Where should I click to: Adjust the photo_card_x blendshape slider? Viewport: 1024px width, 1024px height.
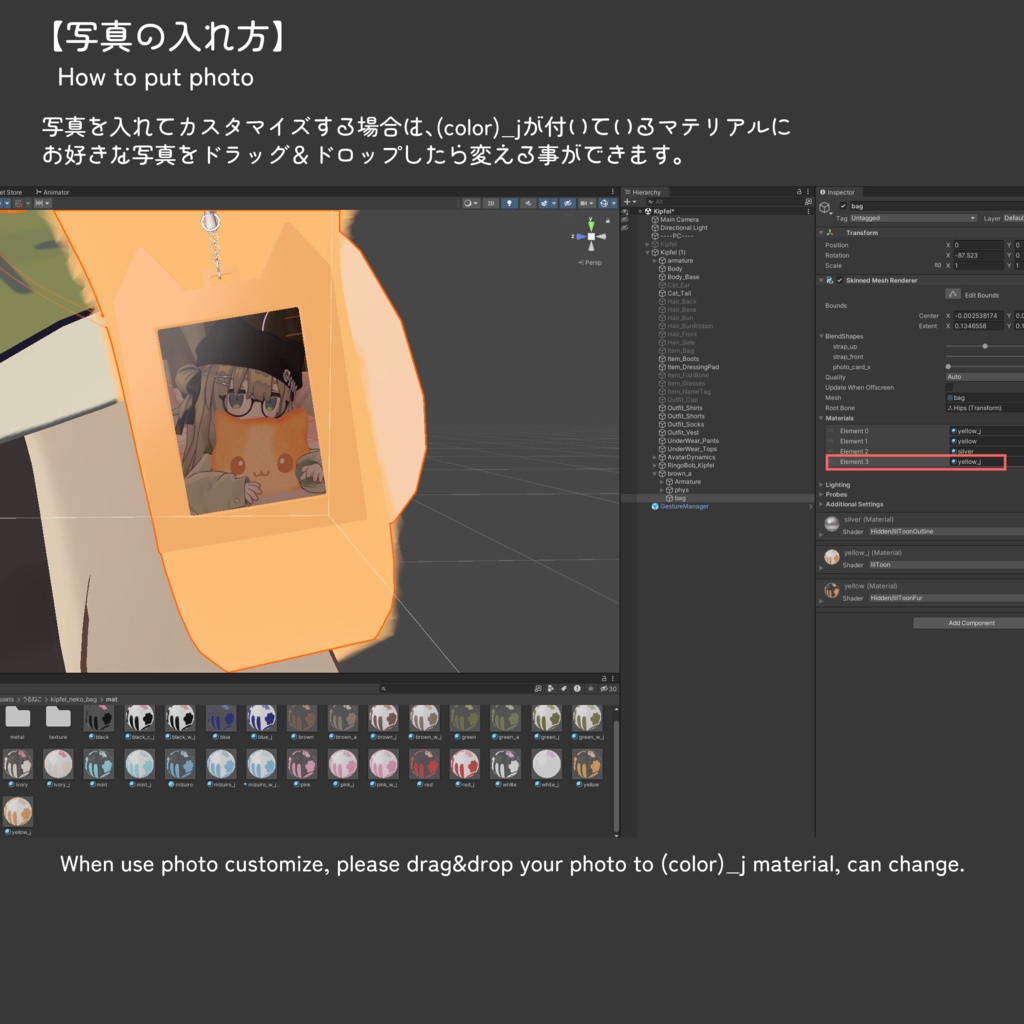tap(985, 366)
